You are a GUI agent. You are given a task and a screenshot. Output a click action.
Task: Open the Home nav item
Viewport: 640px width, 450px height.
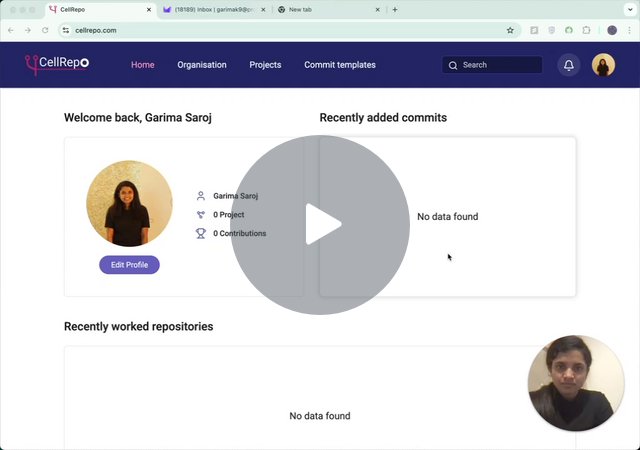(142, 65)
